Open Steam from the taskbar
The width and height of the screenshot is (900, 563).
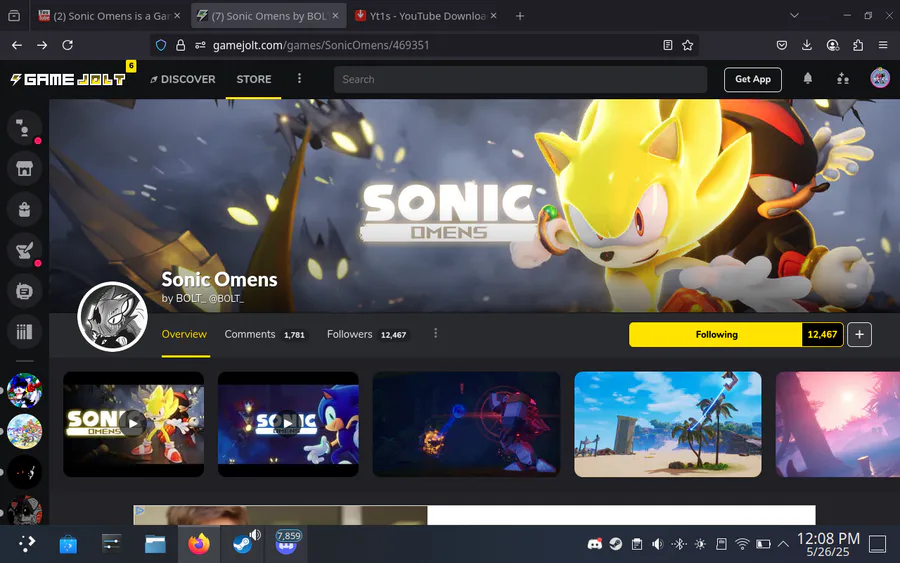pos(242,543)
